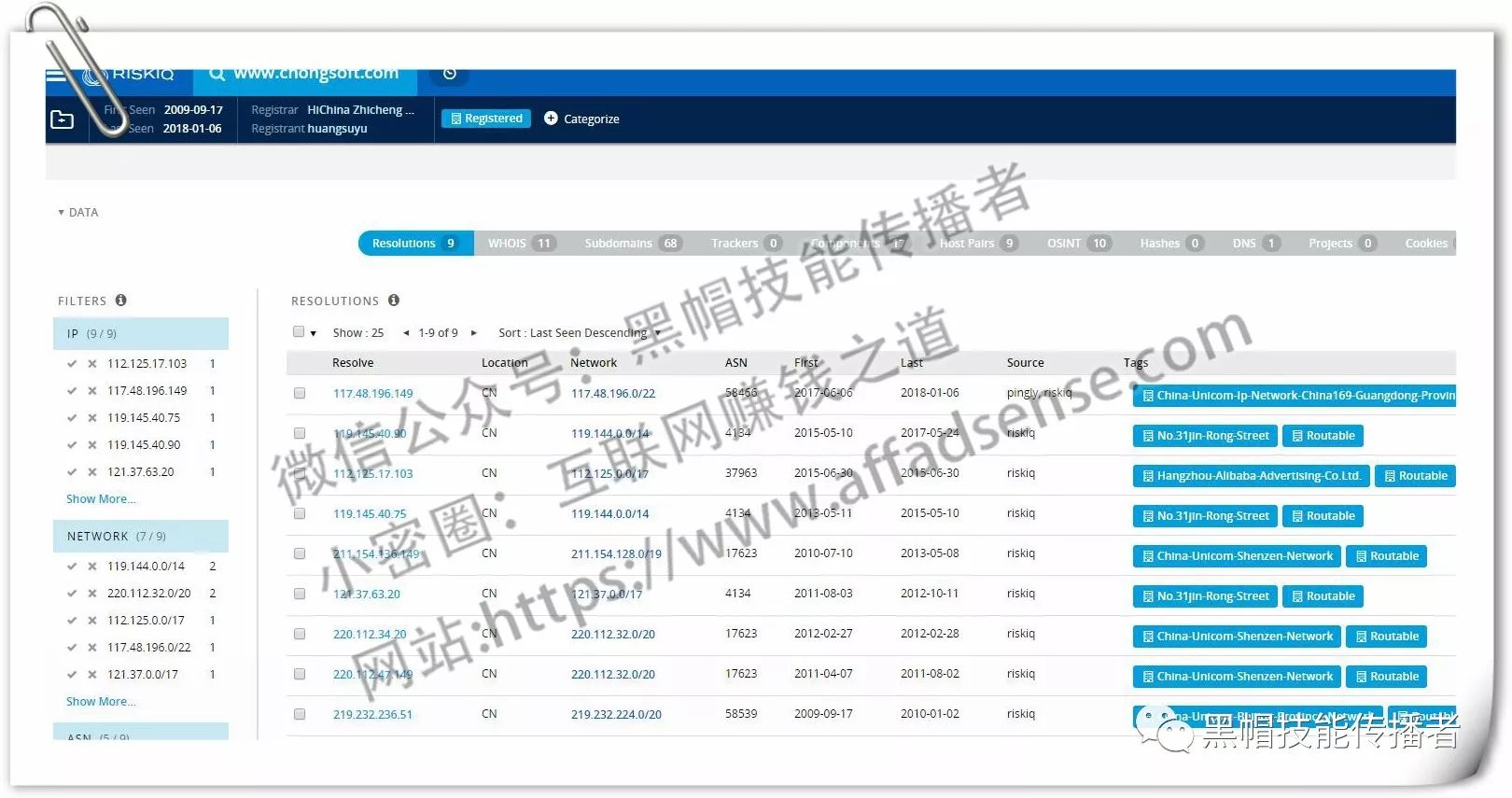Viewport: 1512px width, 798px height.
Task: Include IP 112.125.17.103 using its checkmark icon
Action: click(72, 364)
